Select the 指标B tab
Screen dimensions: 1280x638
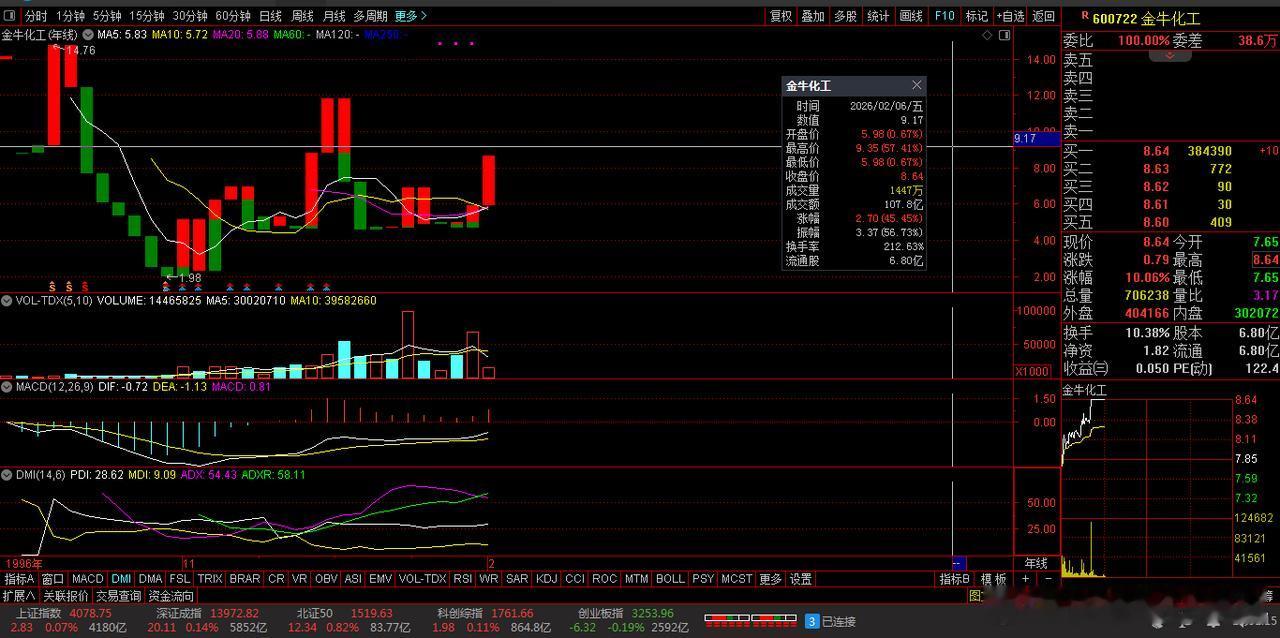(954, 579)
